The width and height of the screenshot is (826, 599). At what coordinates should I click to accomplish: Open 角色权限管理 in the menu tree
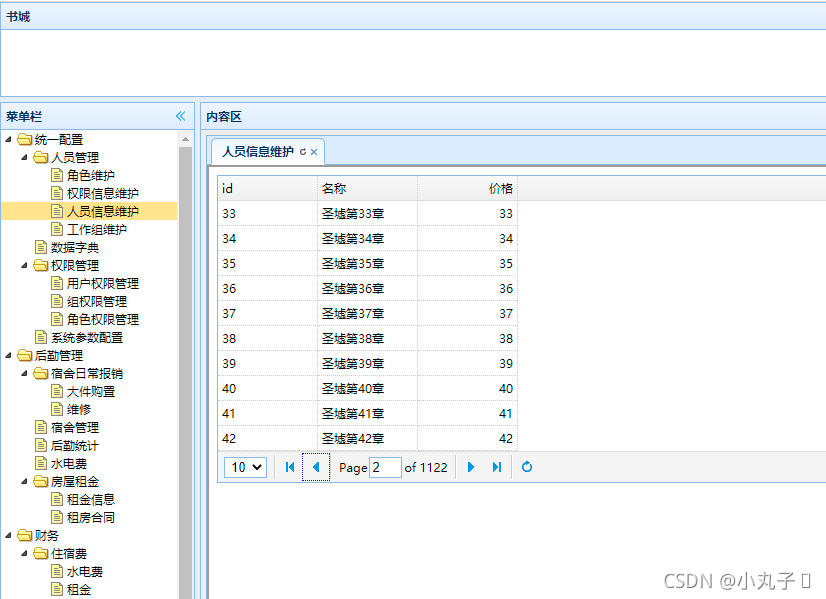(103, 319)
